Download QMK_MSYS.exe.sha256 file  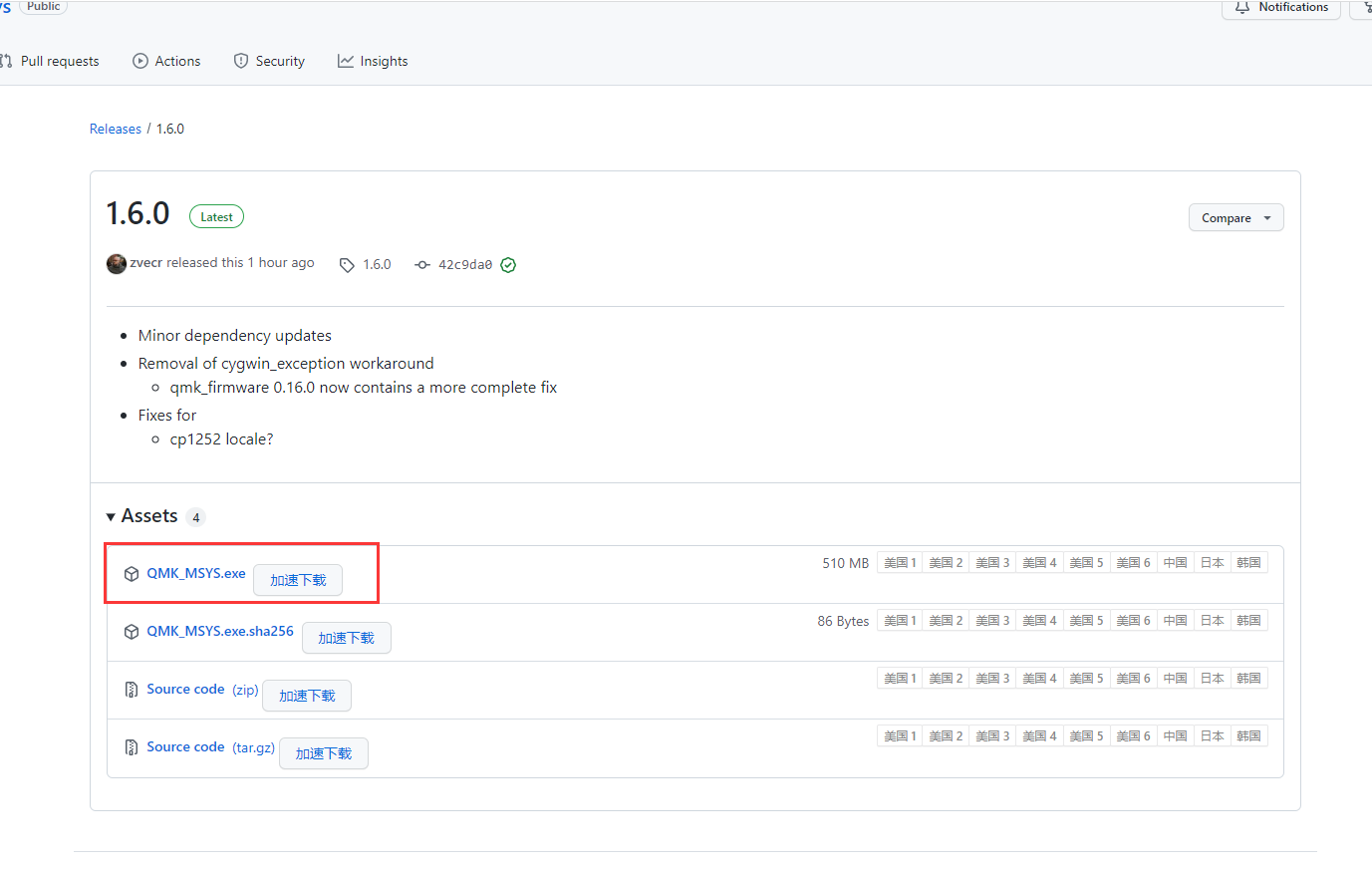pos(220,631)
